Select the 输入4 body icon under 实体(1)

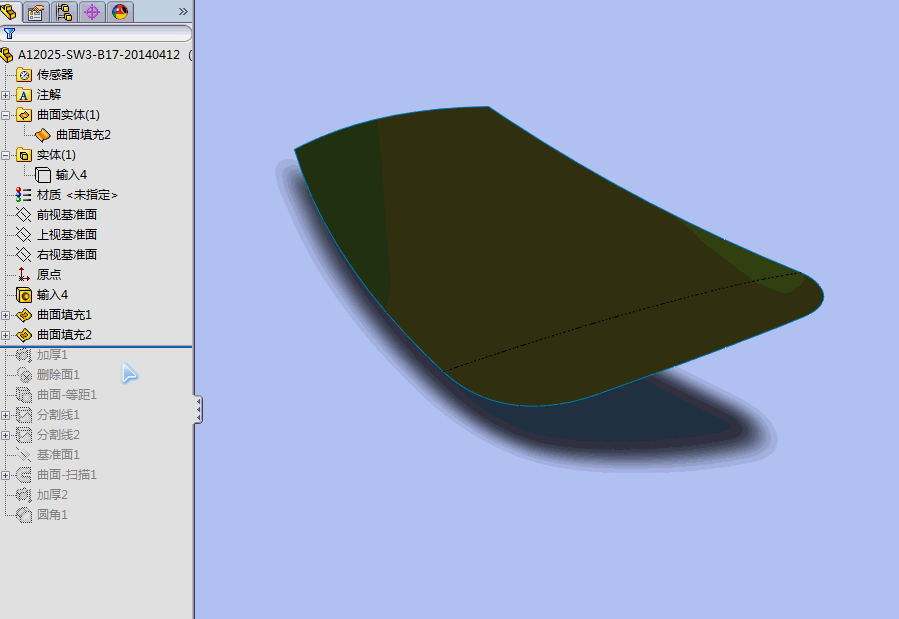43,175
